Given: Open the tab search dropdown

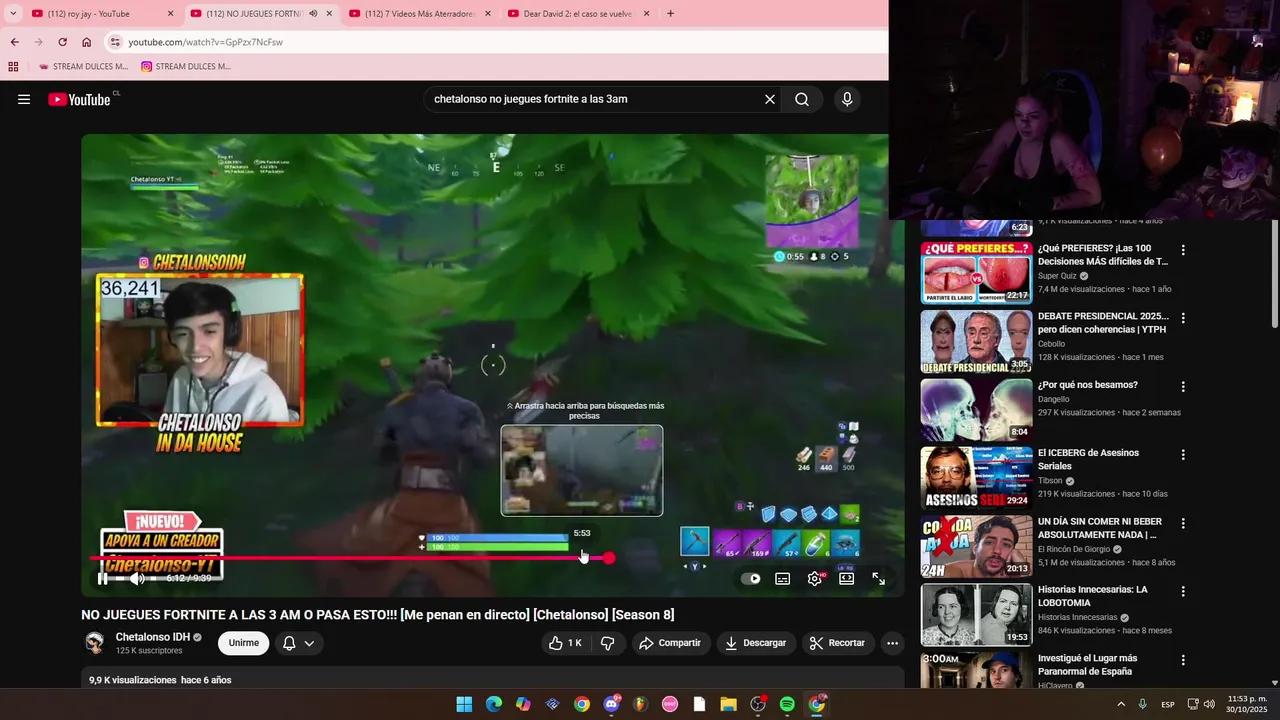Looking at the screenshot, I should tap(12, 13).
